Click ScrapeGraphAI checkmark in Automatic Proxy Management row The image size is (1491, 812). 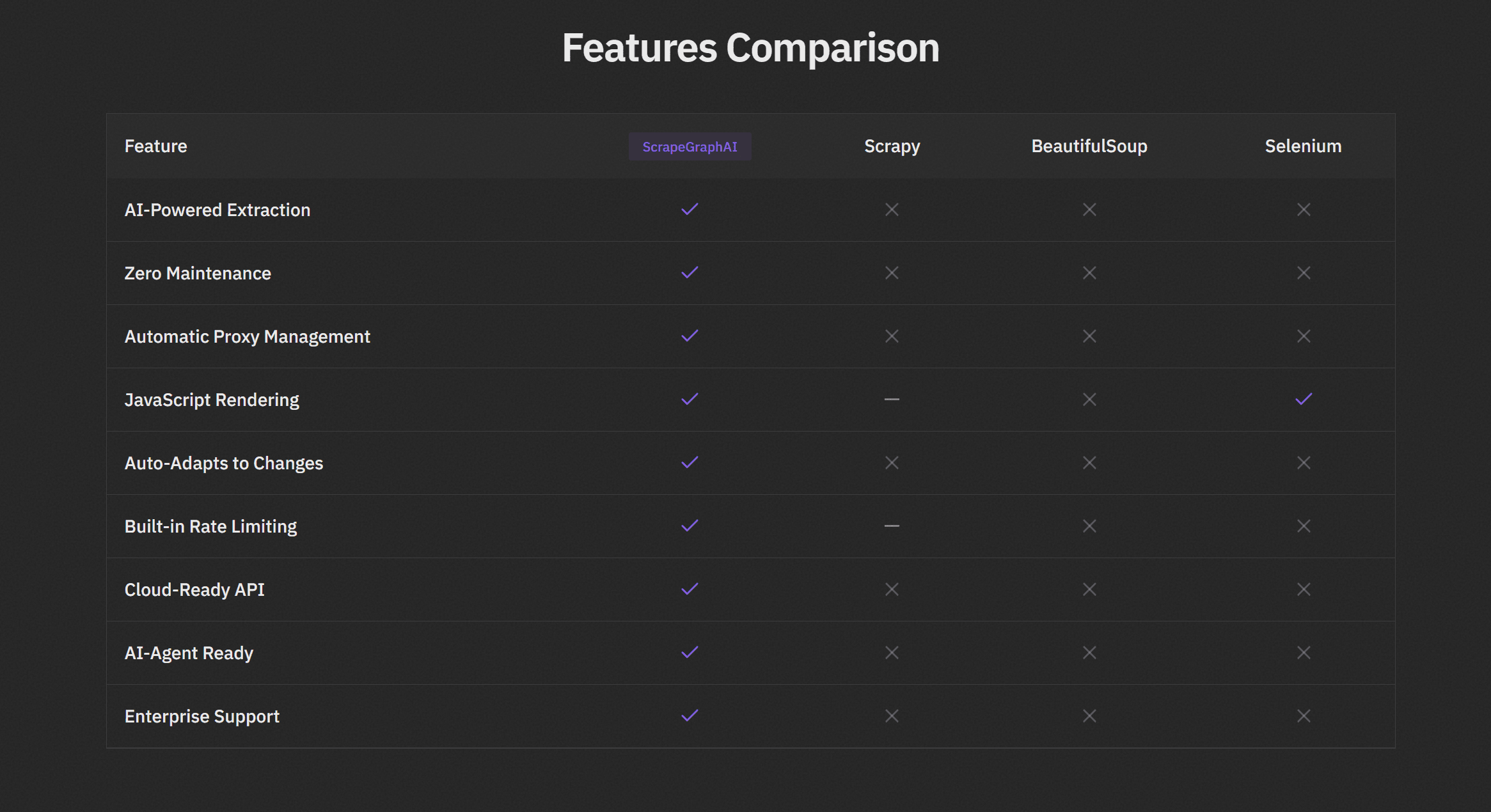(x=690, y=336)
